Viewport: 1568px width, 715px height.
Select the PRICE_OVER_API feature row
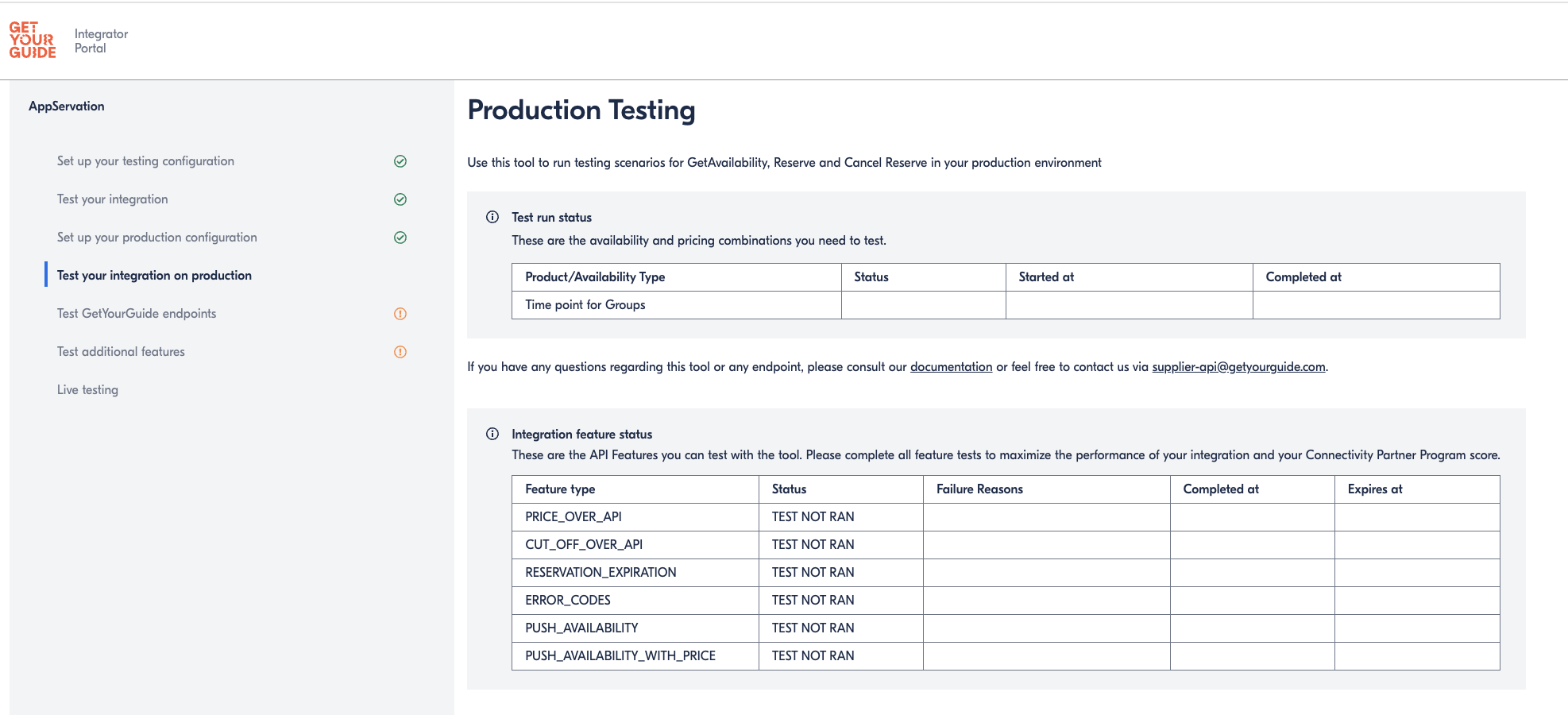574,517
